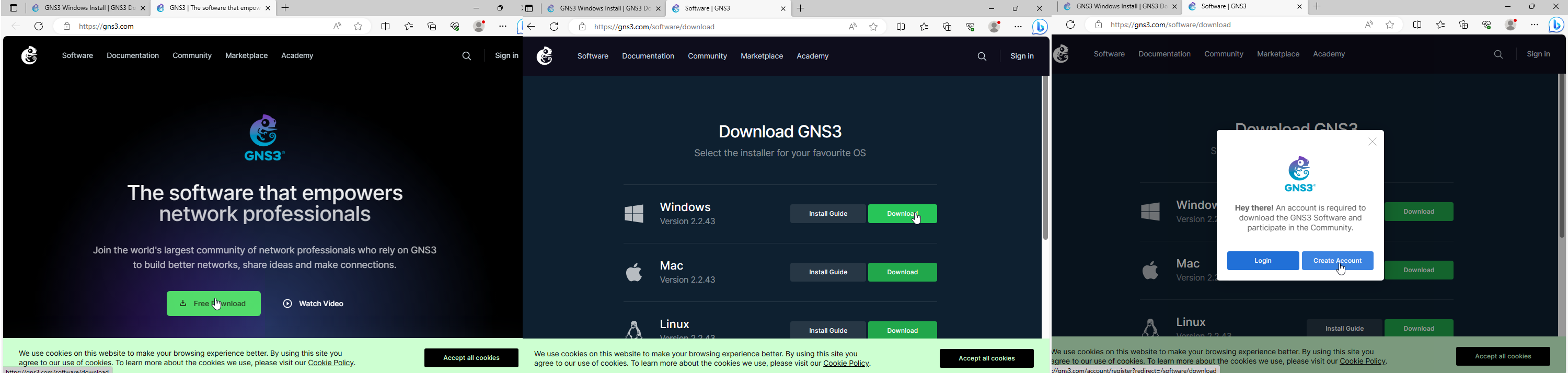The image size is (1568, 373).
Task: Open Browser essentials in middle browser window
Action: point(971,27)
